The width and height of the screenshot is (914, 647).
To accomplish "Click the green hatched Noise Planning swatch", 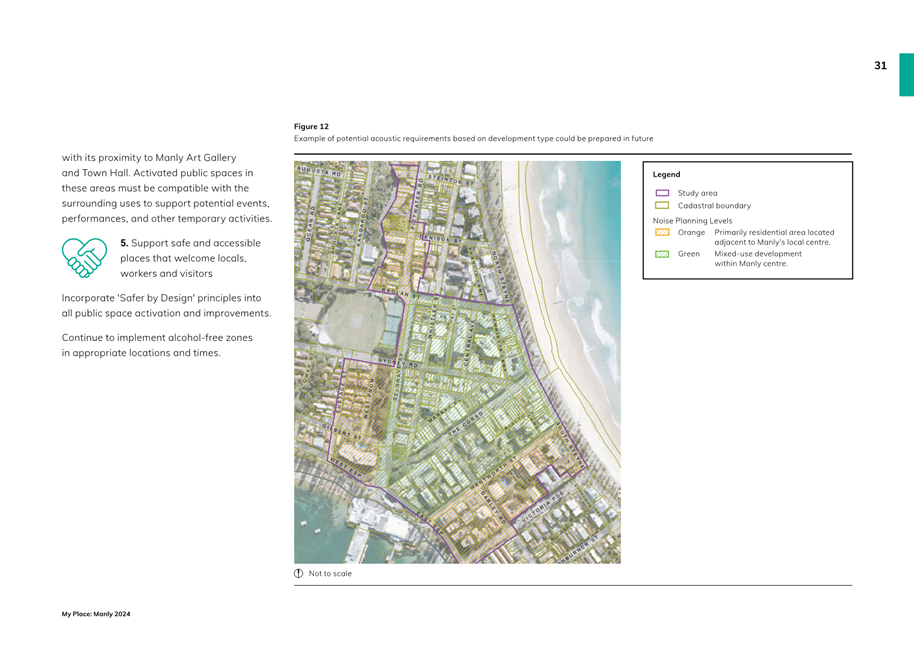I will (662, 254).
